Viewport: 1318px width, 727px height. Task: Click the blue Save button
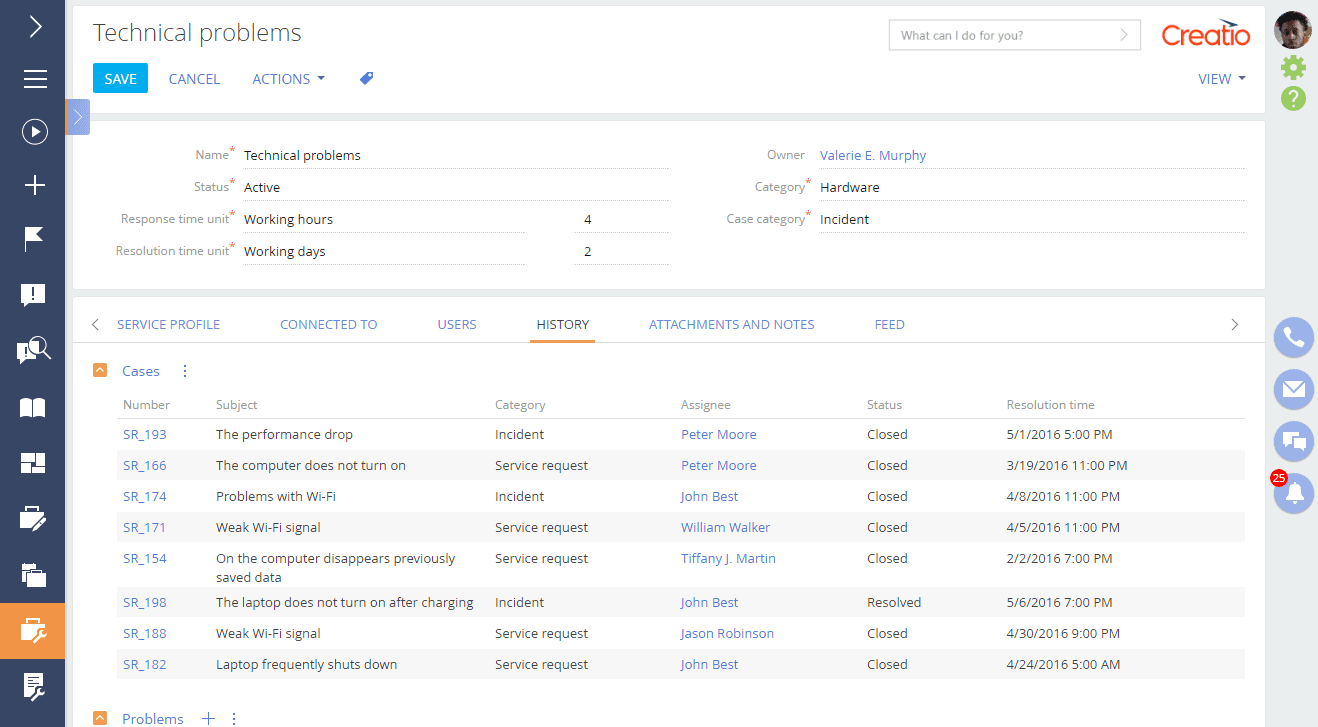tap(120, 79)
